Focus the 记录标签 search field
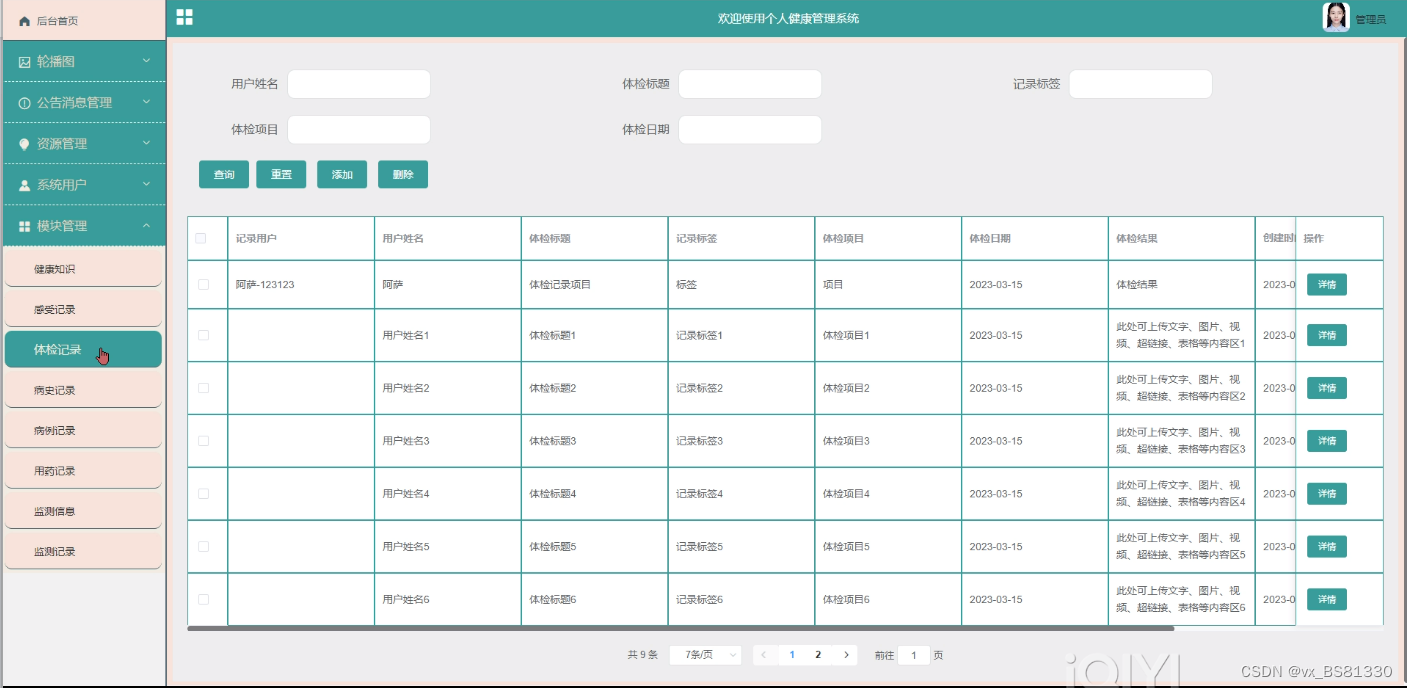The image size is (1407, 688). pyautogui.click(x=1141, y=84)
